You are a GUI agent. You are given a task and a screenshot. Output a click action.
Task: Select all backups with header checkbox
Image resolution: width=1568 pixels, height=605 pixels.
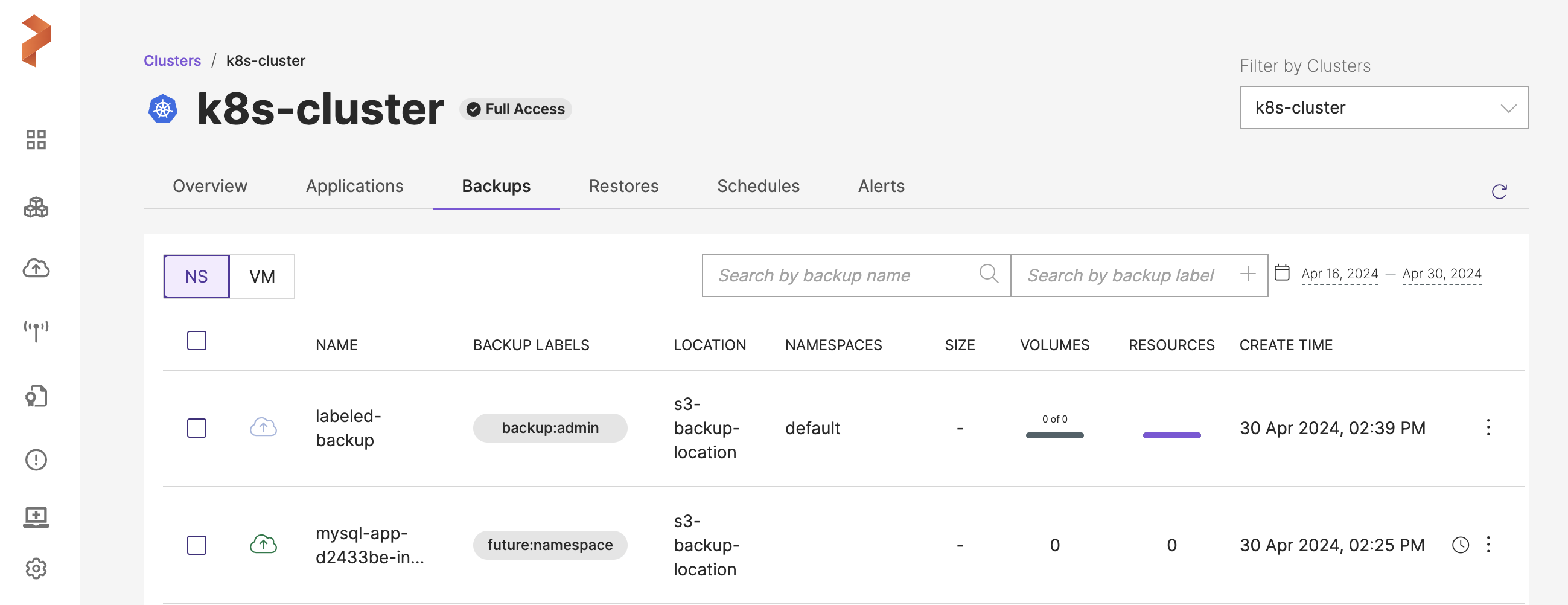[197, 341]
